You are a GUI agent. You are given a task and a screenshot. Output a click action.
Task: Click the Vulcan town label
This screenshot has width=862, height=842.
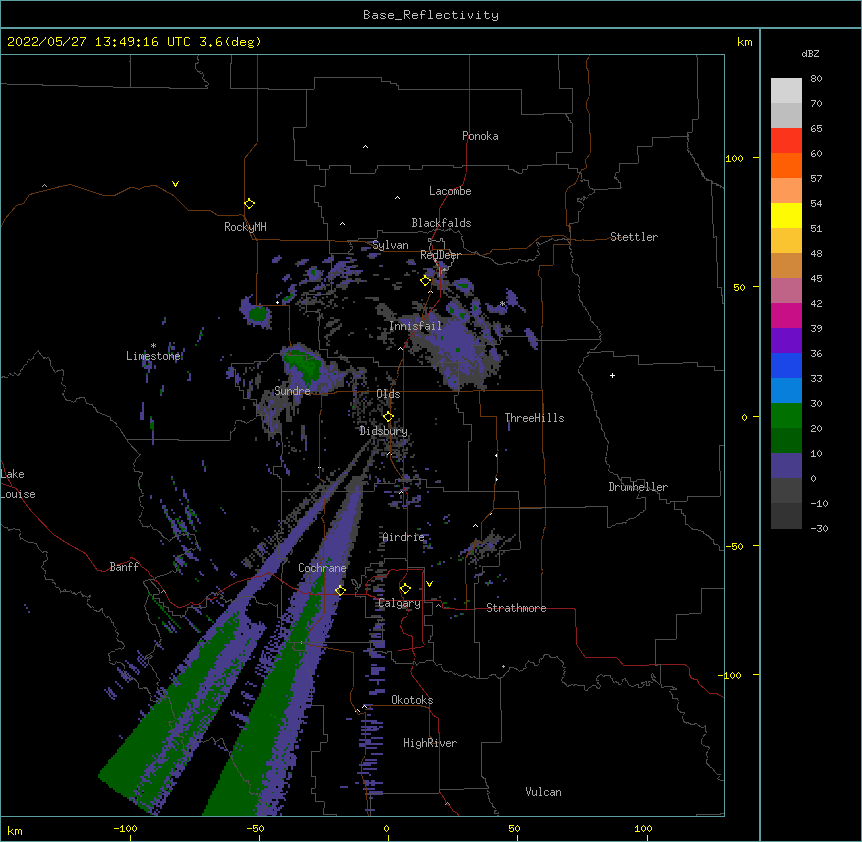point(543,792)
